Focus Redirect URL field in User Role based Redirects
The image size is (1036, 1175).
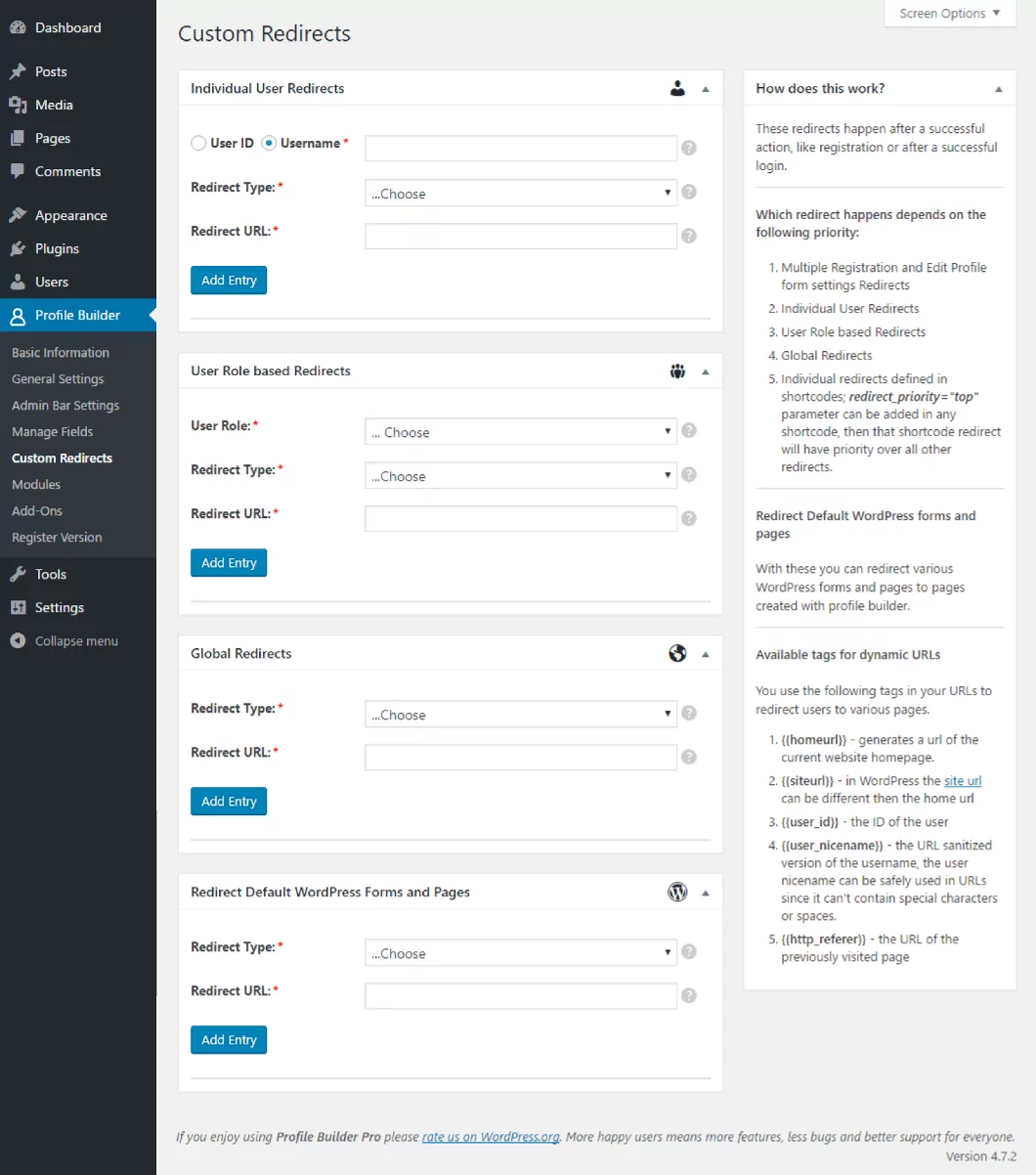(x=521, y=518)
